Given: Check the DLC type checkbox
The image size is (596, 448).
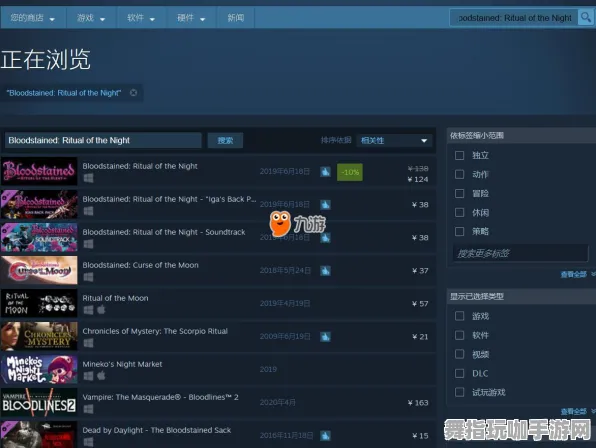Looking at the screenshot, I should click(x=460, y=373).
